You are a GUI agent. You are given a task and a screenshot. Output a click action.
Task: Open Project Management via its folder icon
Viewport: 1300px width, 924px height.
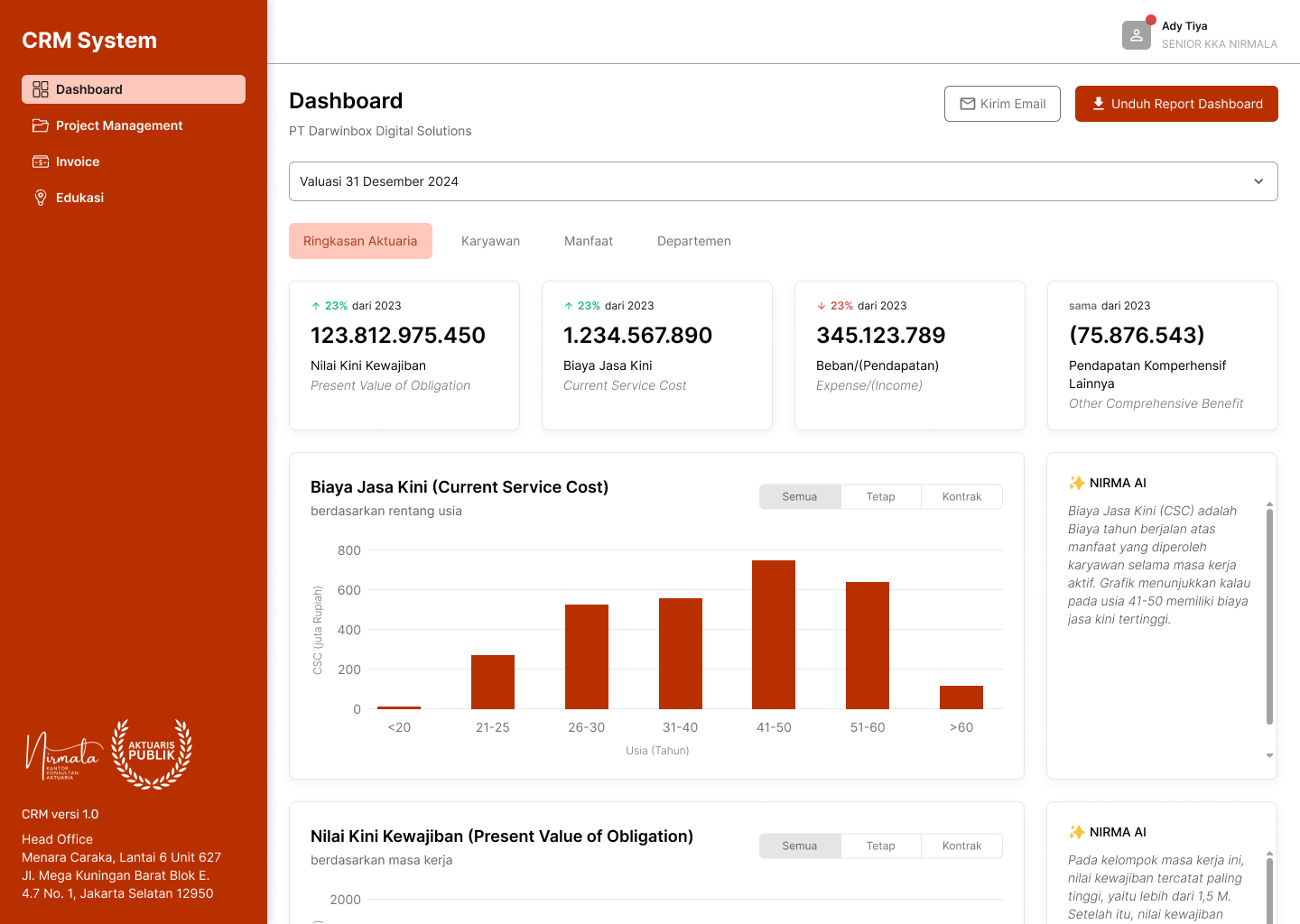(x=41, y=125)
